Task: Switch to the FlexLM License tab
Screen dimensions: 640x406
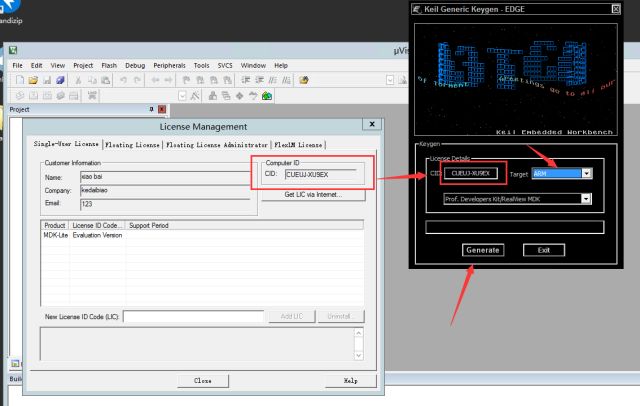Action: tap(298, 145)
